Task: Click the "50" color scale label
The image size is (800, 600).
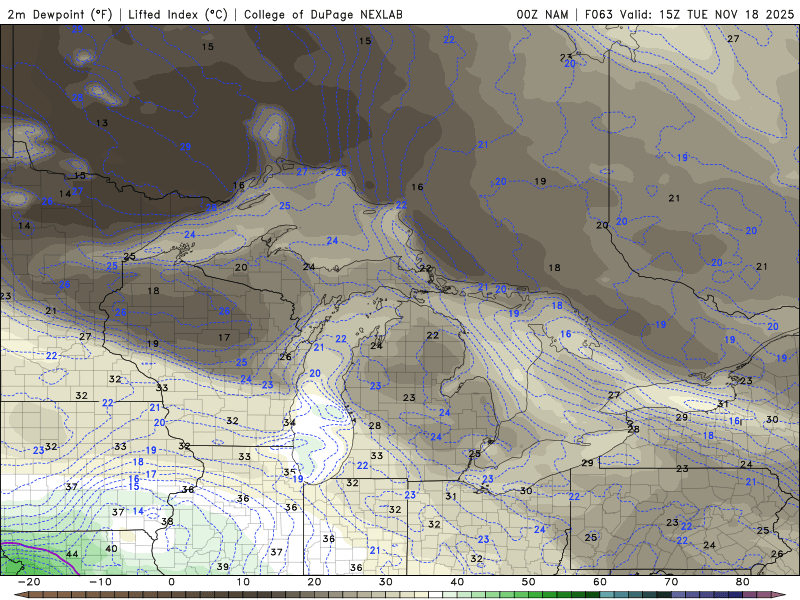Action: 529,582
